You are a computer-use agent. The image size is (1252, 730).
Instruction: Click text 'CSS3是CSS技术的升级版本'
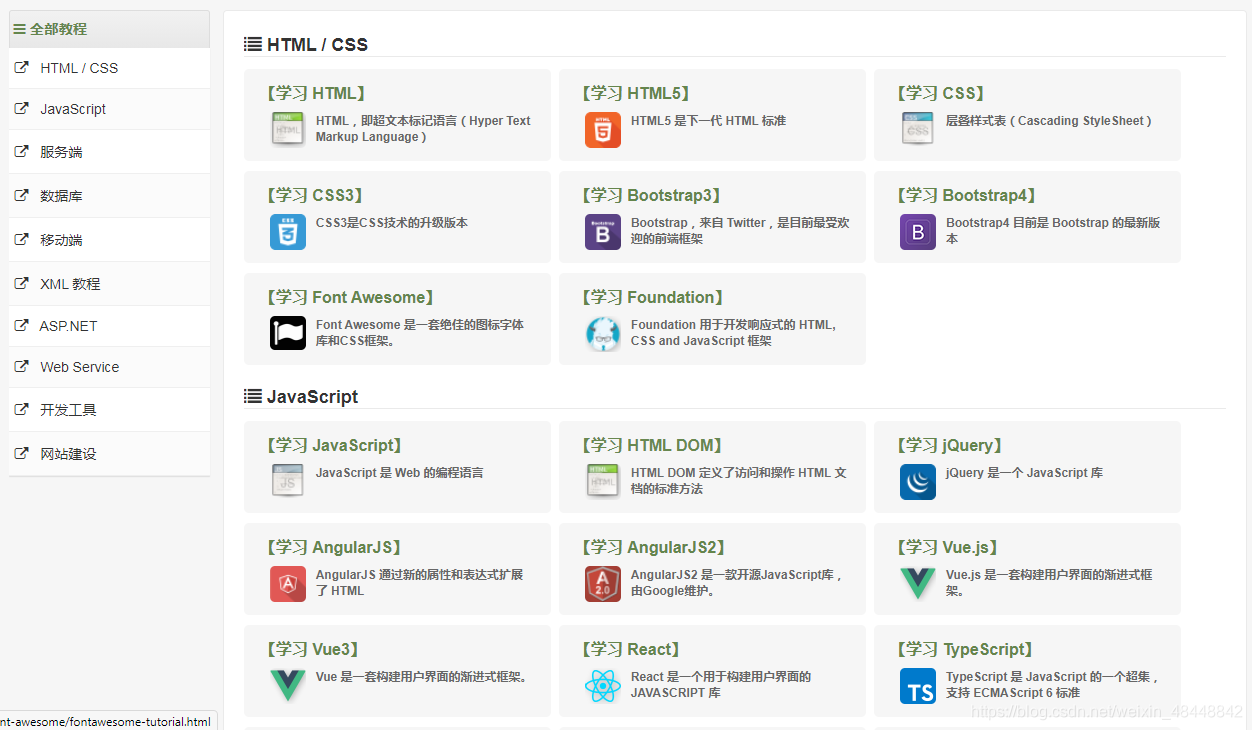[x=392, y=222]
